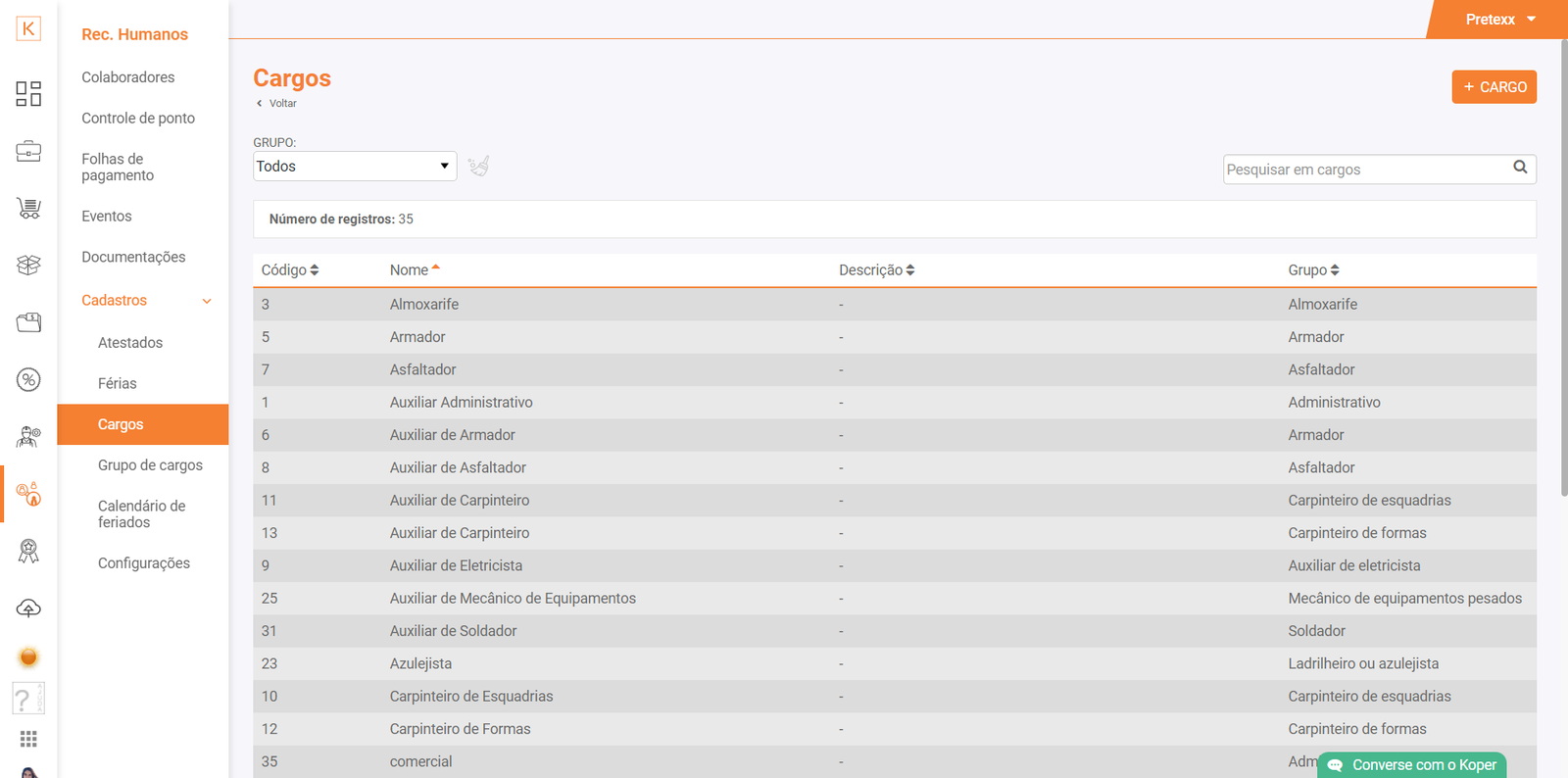The width and height of the screenshot is (1568, 778).
Task: Sort the table by Grupo column
Action: pos(1313,270)
